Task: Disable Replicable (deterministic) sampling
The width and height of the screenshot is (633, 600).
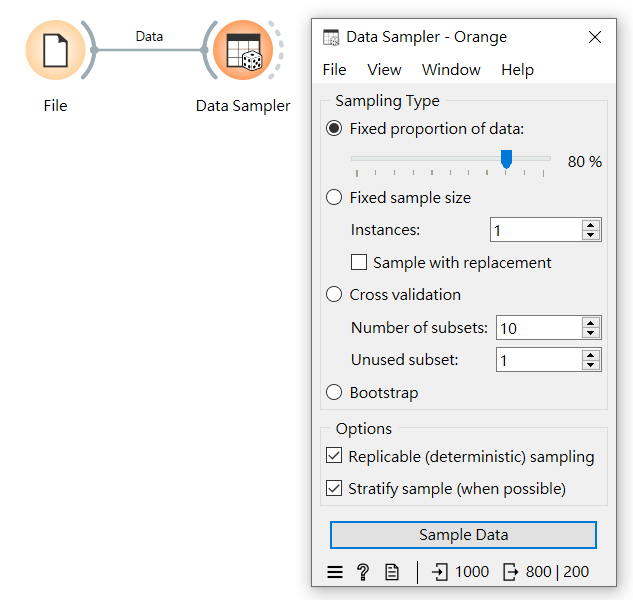Action: 334,456
